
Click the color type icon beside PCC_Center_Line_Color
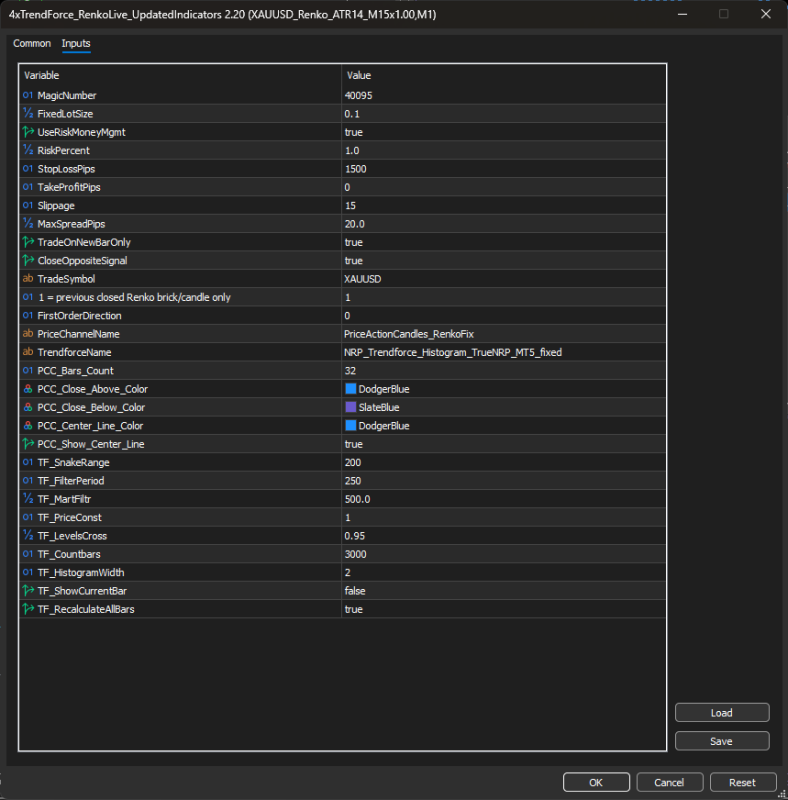[x=28, y=426]
